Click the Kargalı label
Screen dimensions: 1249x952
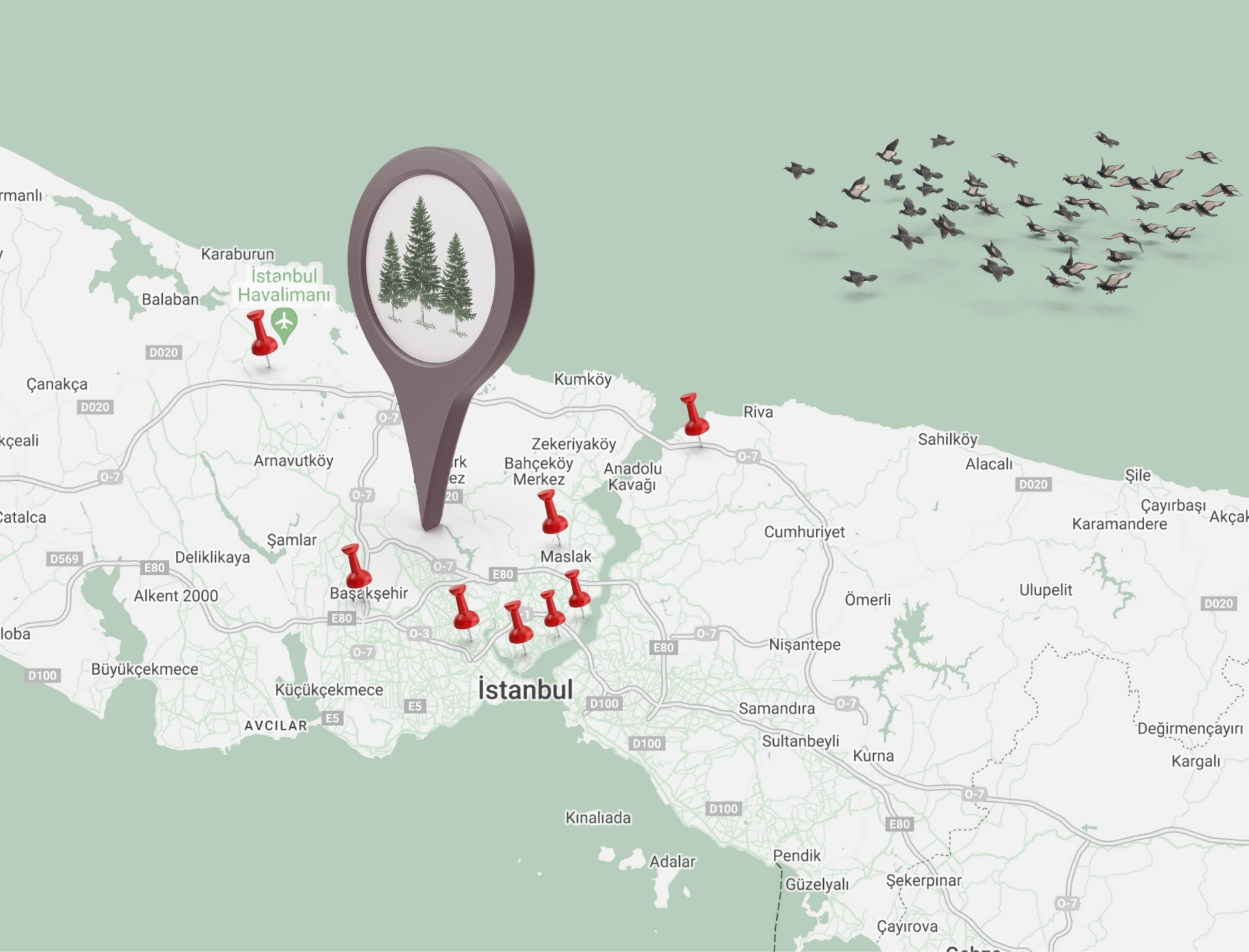1196,761
